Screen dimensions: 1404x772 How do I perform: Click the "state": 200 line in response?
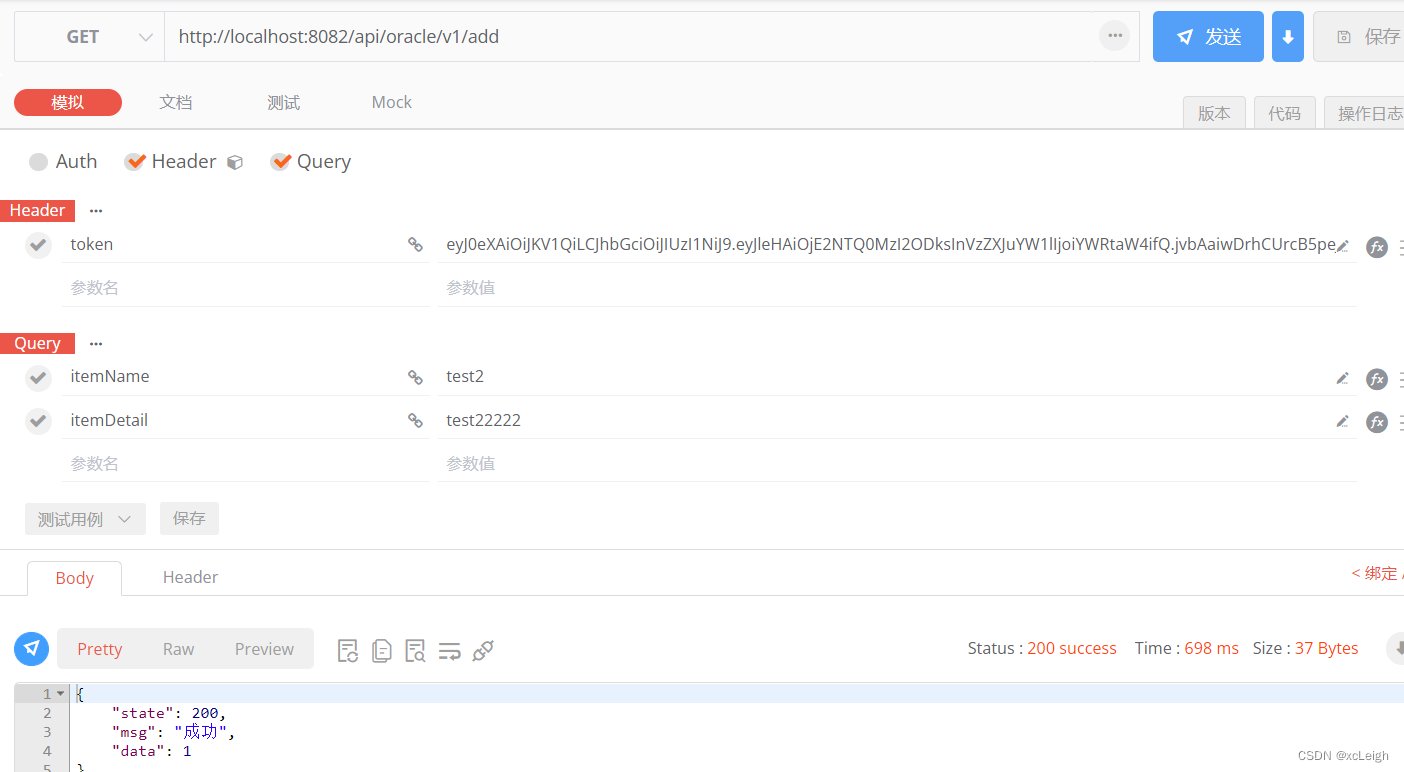(x=169, y=713)
